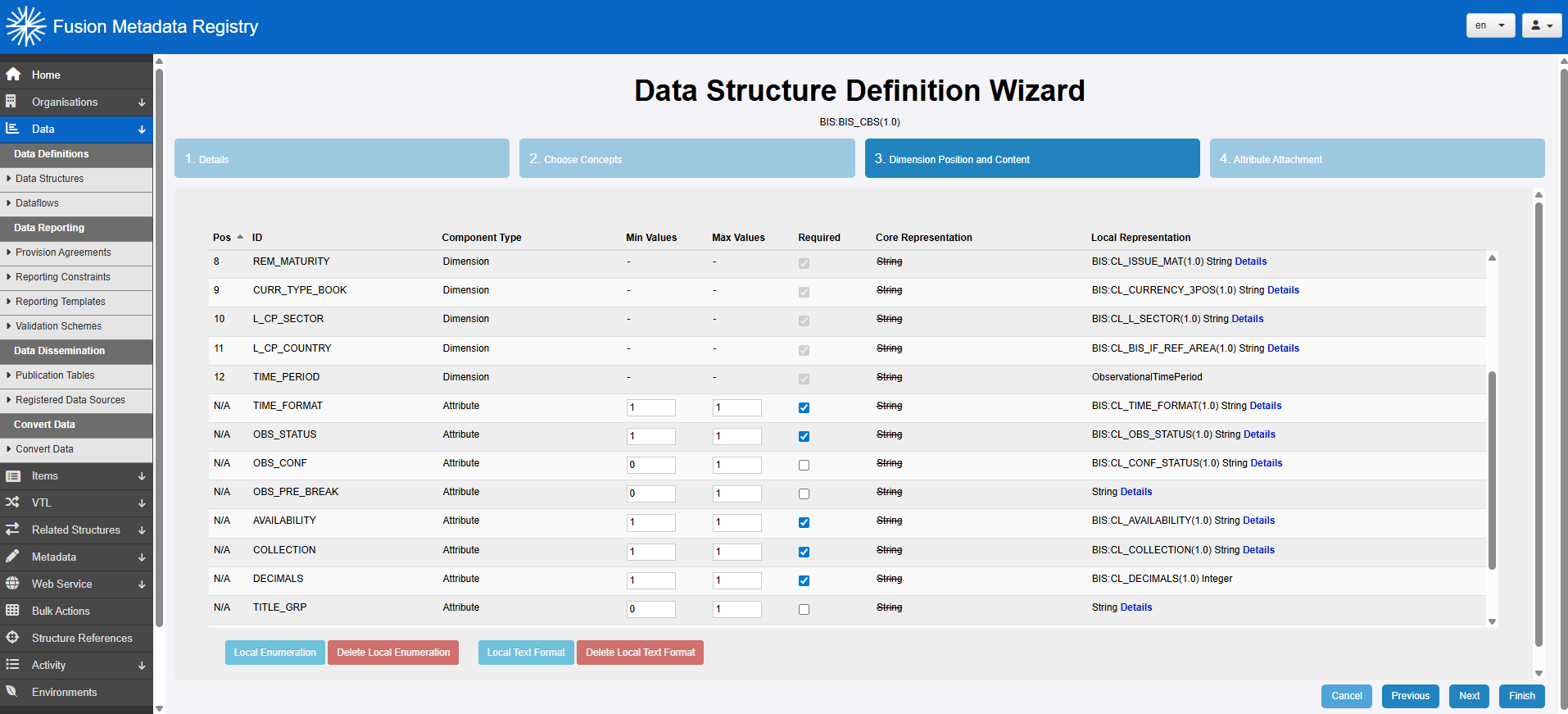Click the Organisations building icon

[x=11, y=102]
